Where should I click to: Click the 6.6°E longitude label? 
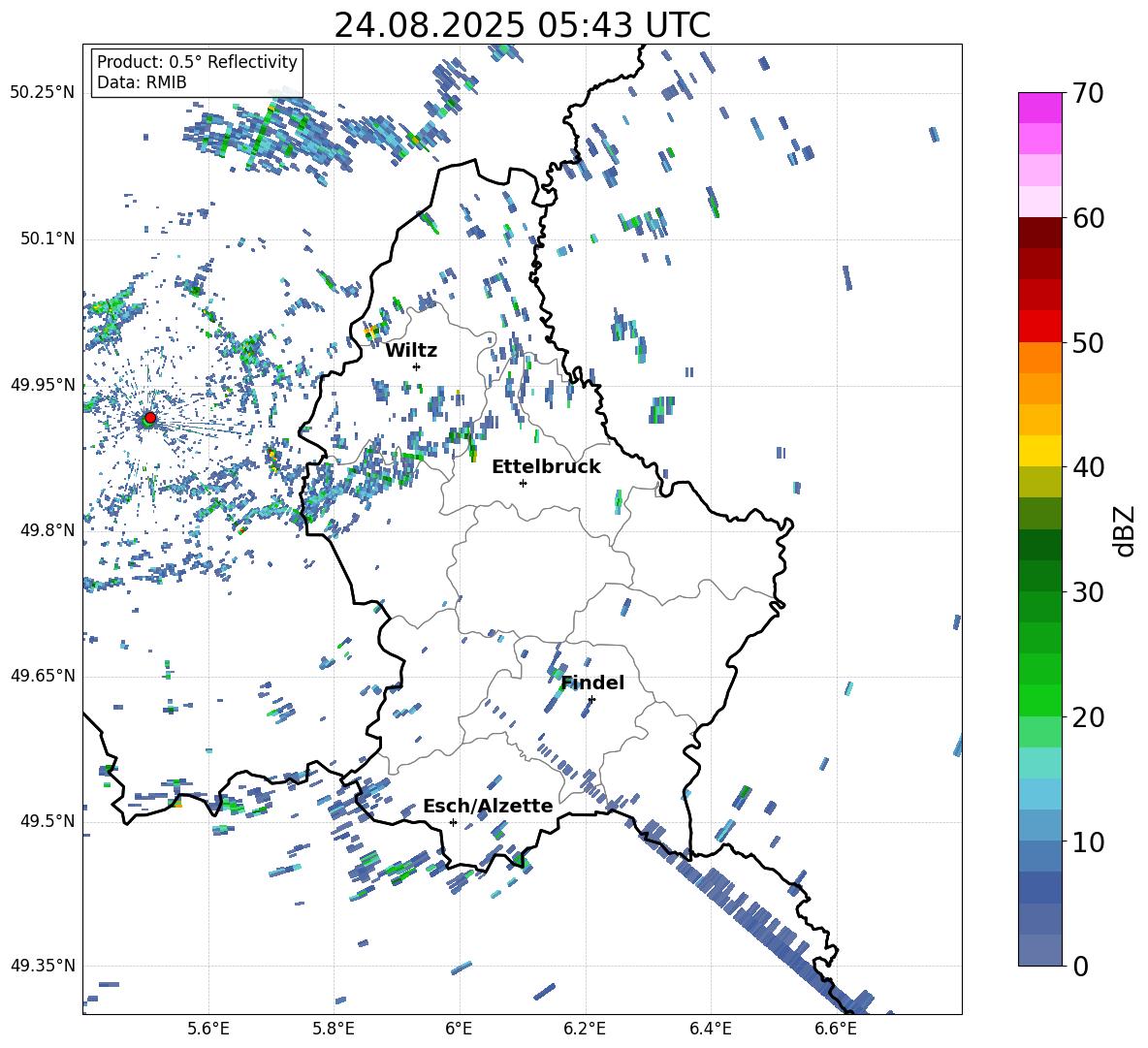(x=836, y=1029)
